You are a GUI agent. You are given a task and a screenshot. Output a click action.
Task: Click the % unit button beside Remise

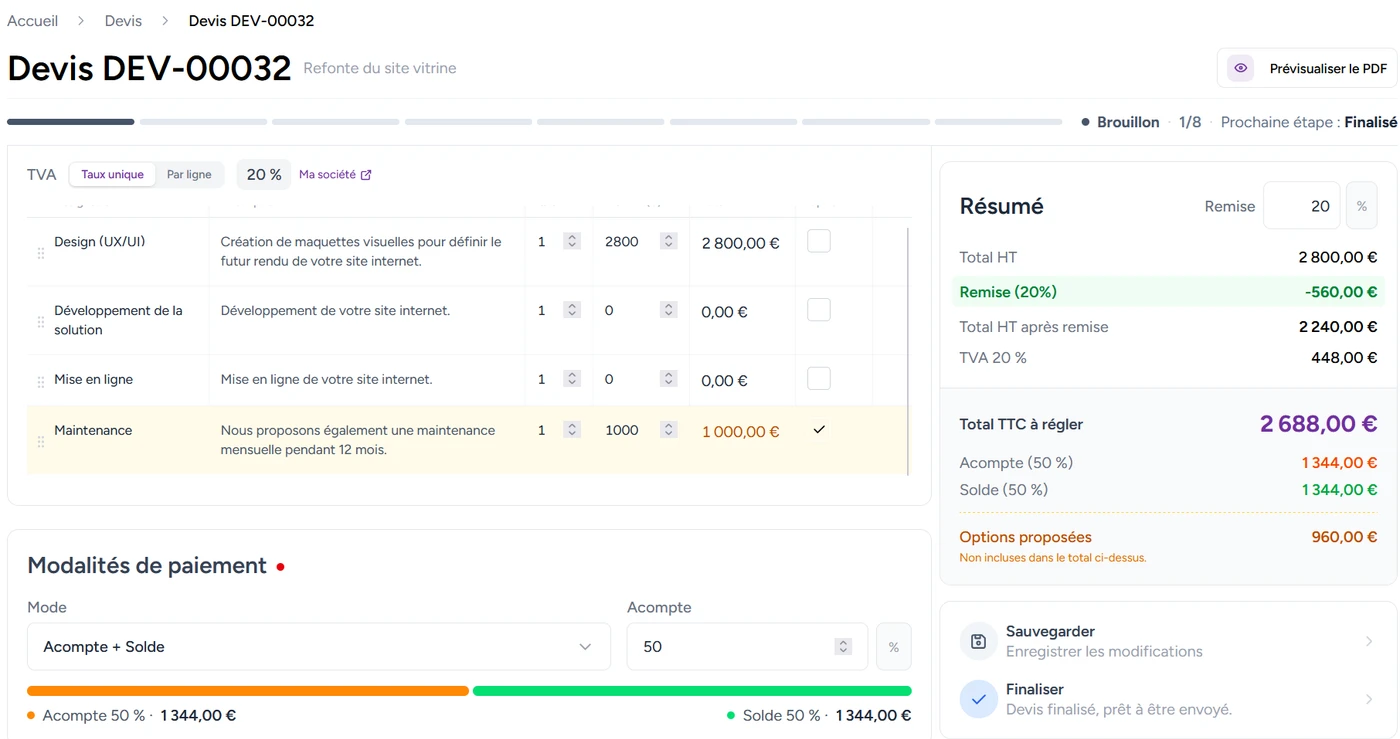[x=1361, y=206]
